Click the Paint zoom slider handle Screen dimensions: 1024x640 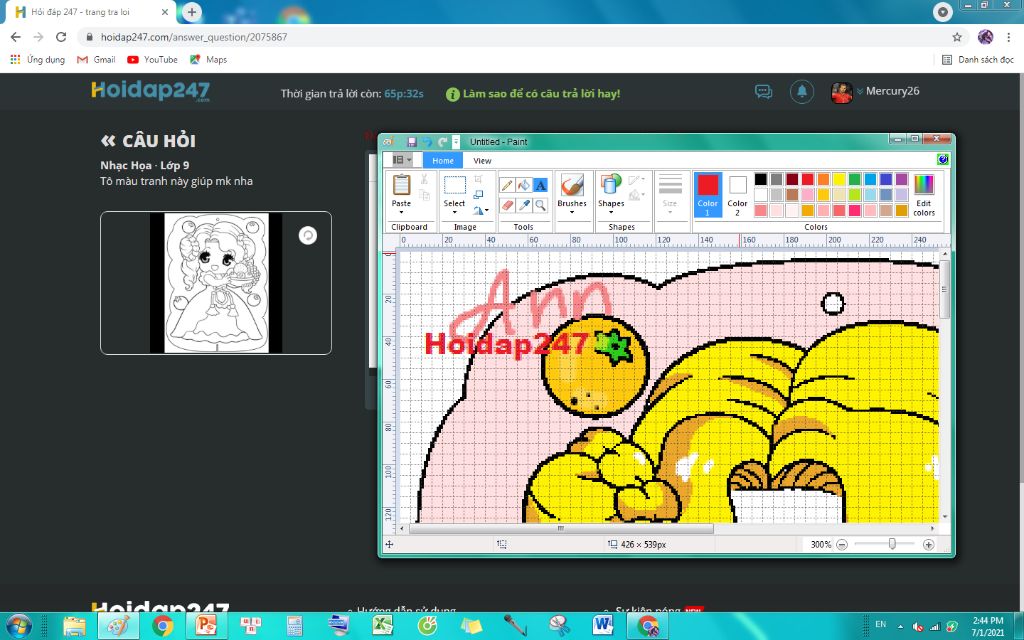(892, 544)
